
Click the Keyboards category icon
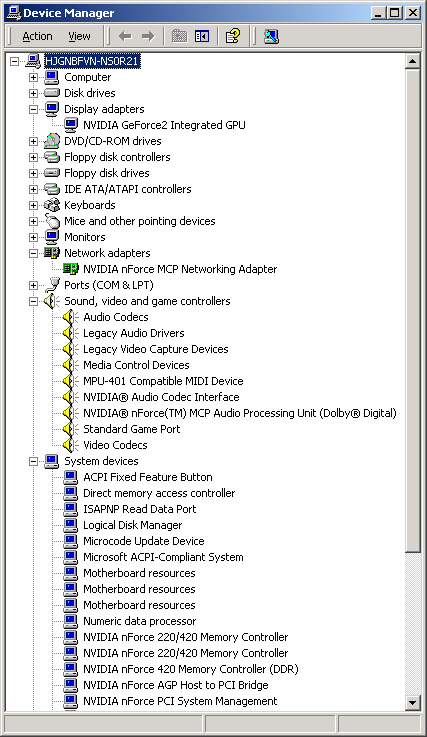tap(52, 205)
